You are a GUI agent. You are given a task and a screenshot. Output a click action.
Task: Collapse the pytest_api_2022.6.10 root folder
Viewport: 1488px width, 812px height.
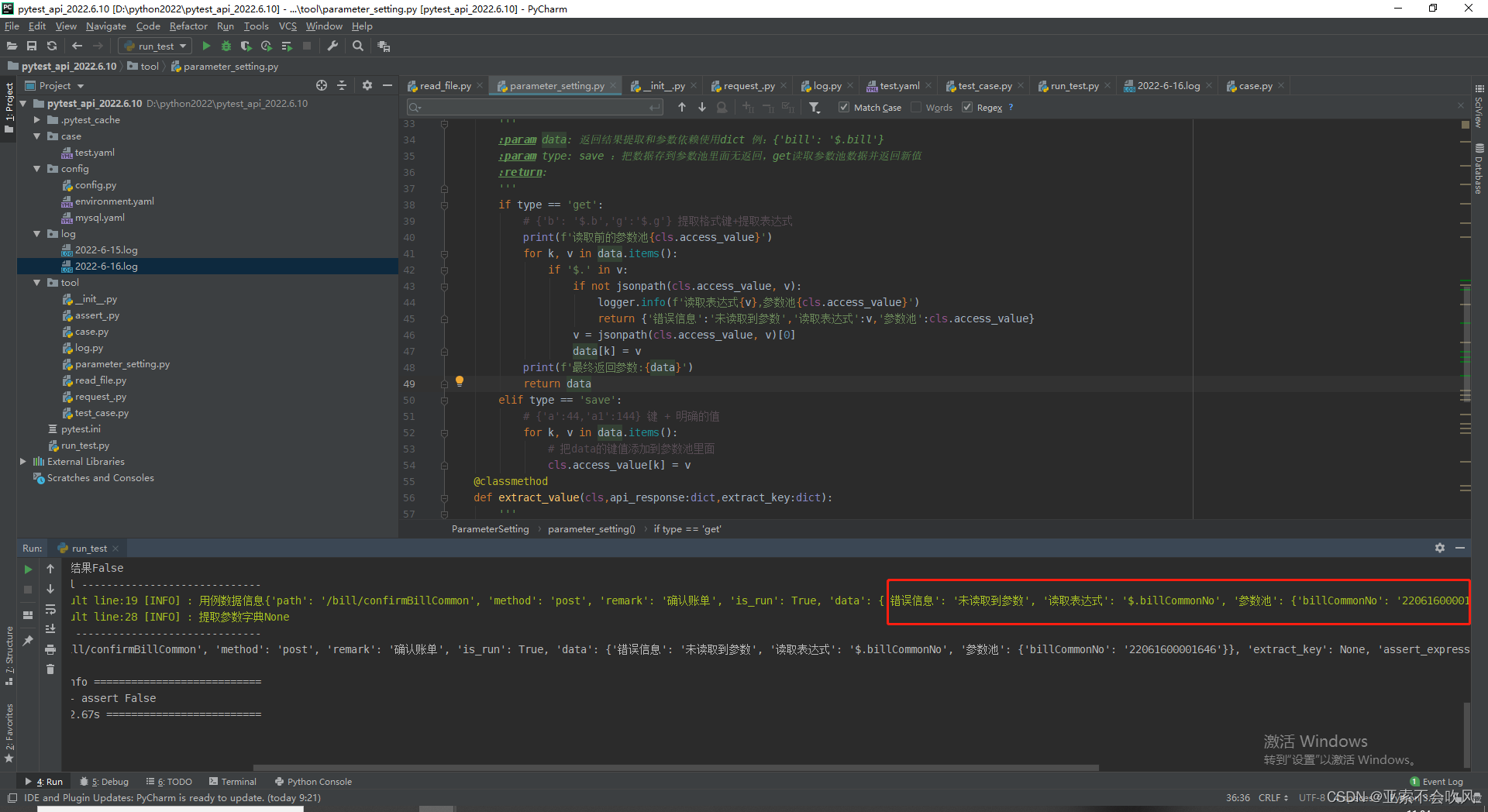tap(23, 104)
